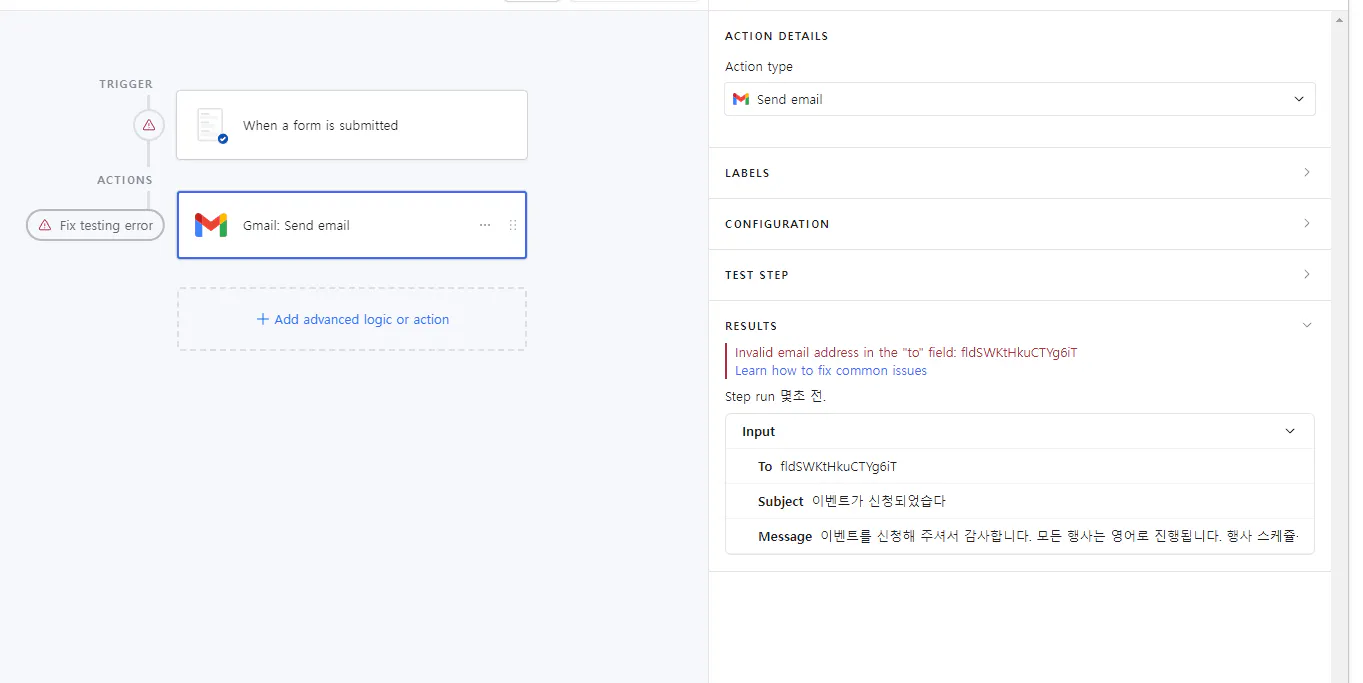The width and height of the screenshot is (1363, 683).
Task: Click the drag handle on the Gmail action card
Action: point(513,225)
